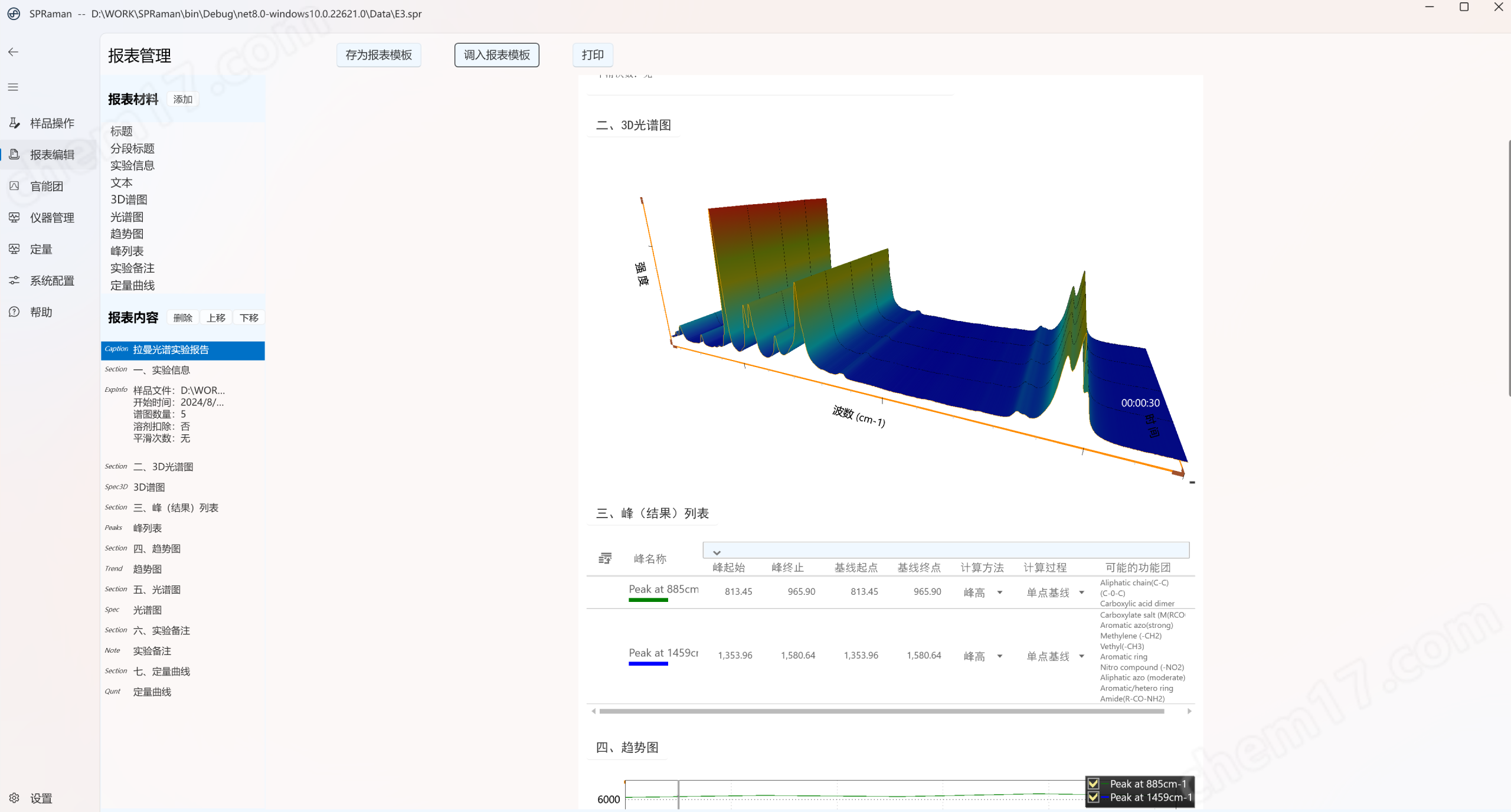Click 存为报表模板 button
This screenshot has width=1511, height=812.
(x=379, y=55)
